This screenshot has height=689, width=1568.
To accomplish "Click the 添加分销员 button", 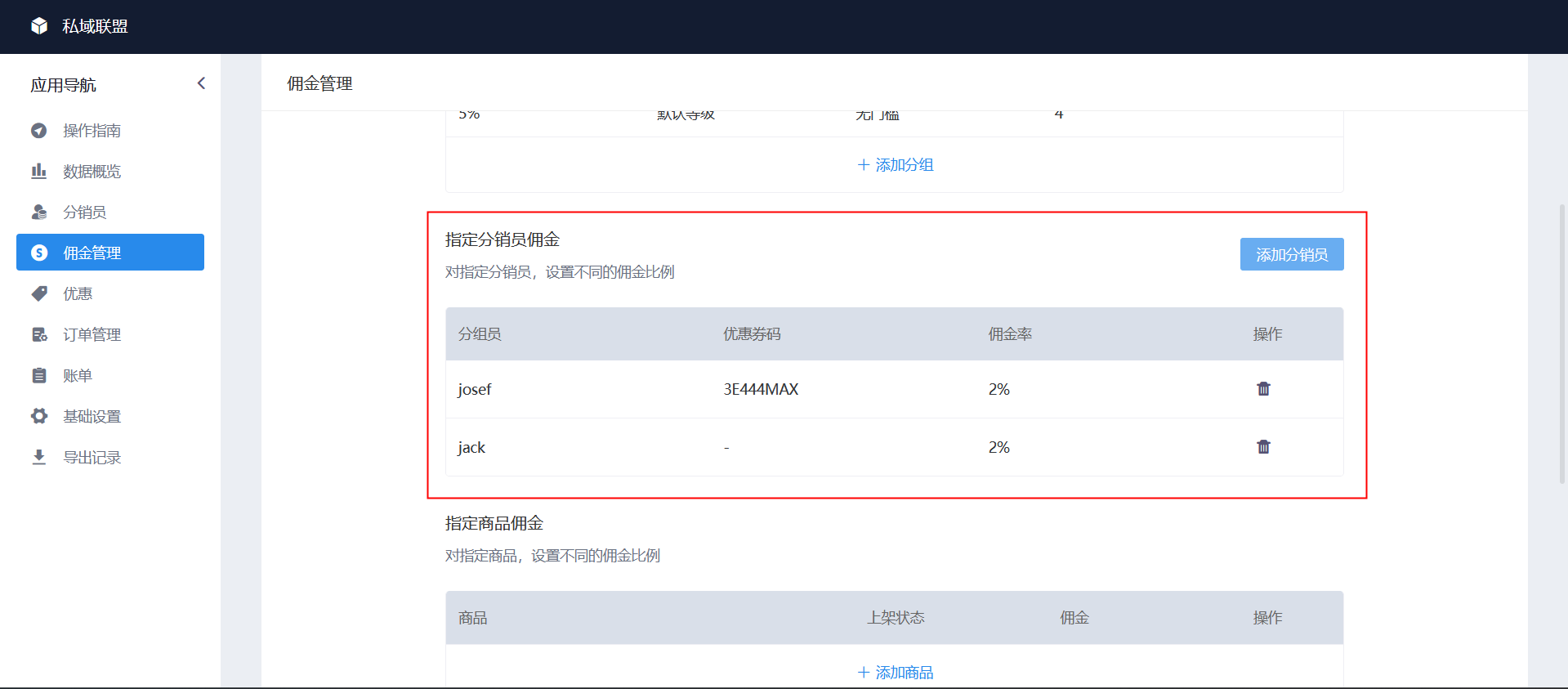I will point(1292,254).
